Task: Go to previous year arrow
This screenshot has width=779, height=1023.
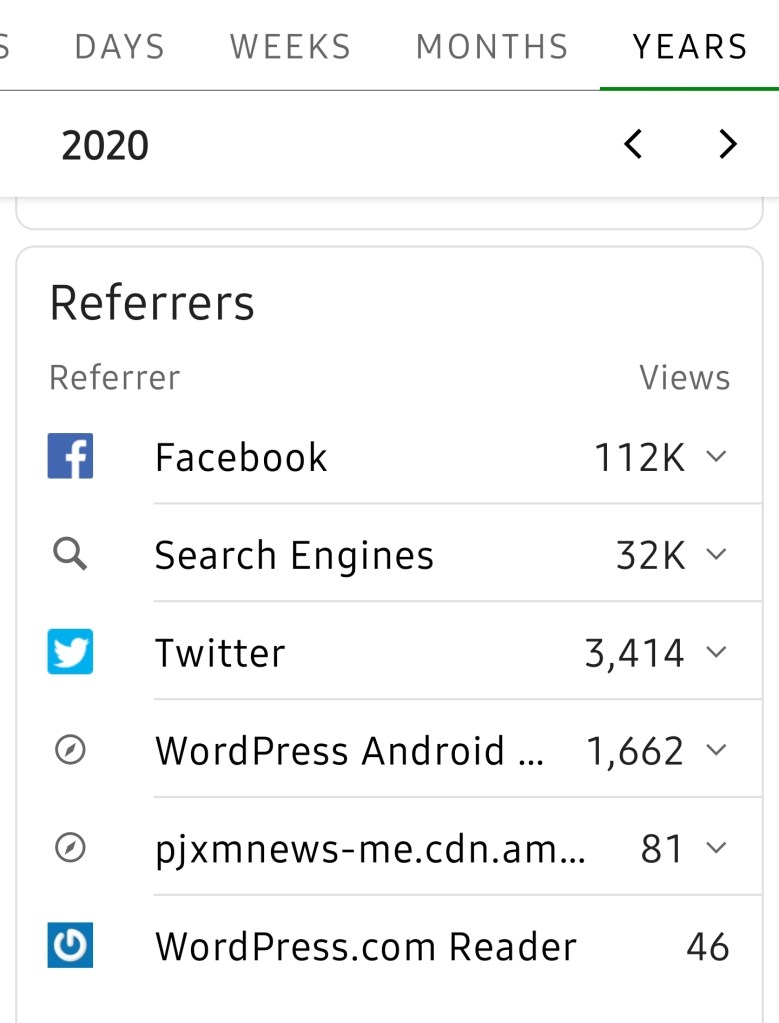Action: click(x=633, y=145)
